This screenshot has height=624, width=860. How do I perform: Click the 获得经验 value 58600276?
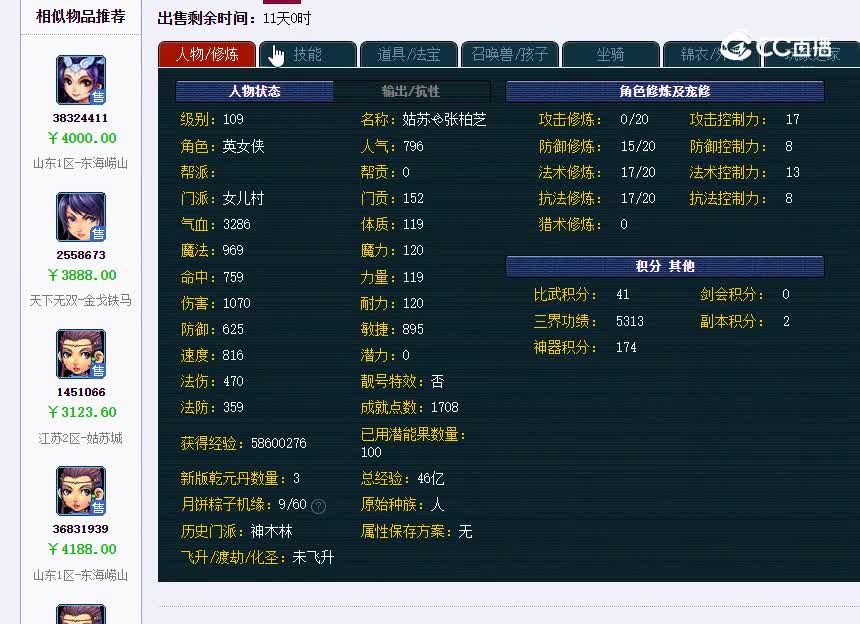pos(279,443)
